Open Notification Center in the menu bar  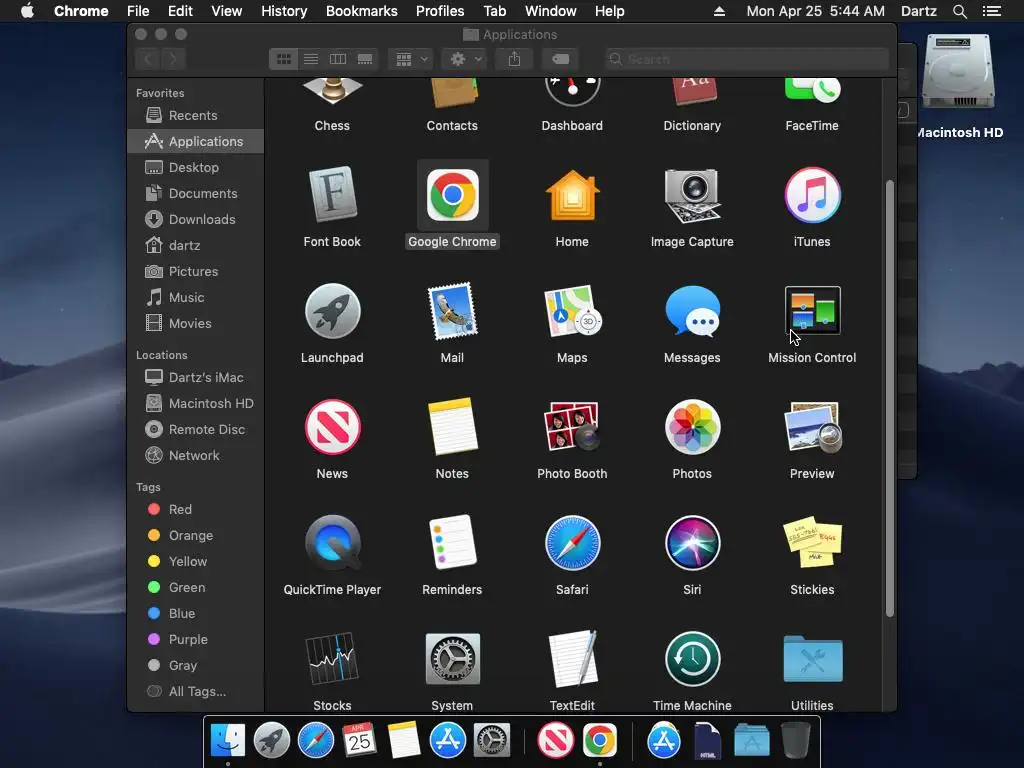(x=991, y=11)
